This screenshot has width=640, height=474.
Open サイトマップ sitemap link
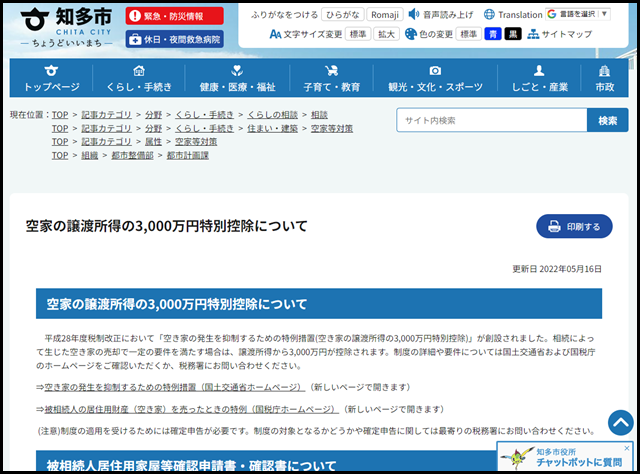(567, 34)
